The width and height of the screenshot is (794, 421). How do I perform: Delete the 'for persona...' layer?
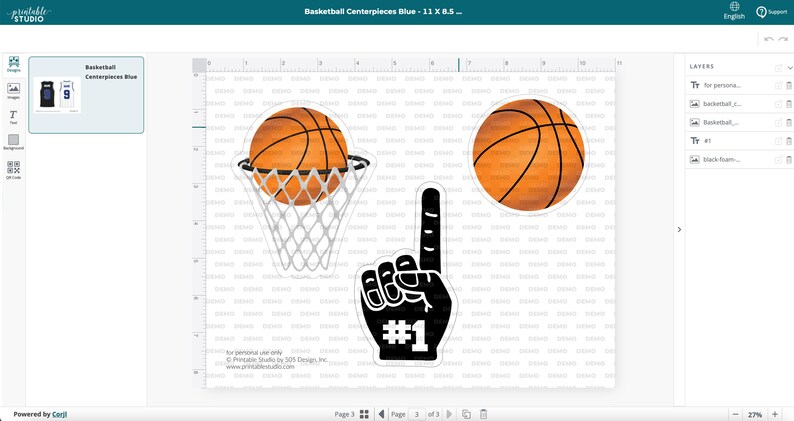(789, 86)
